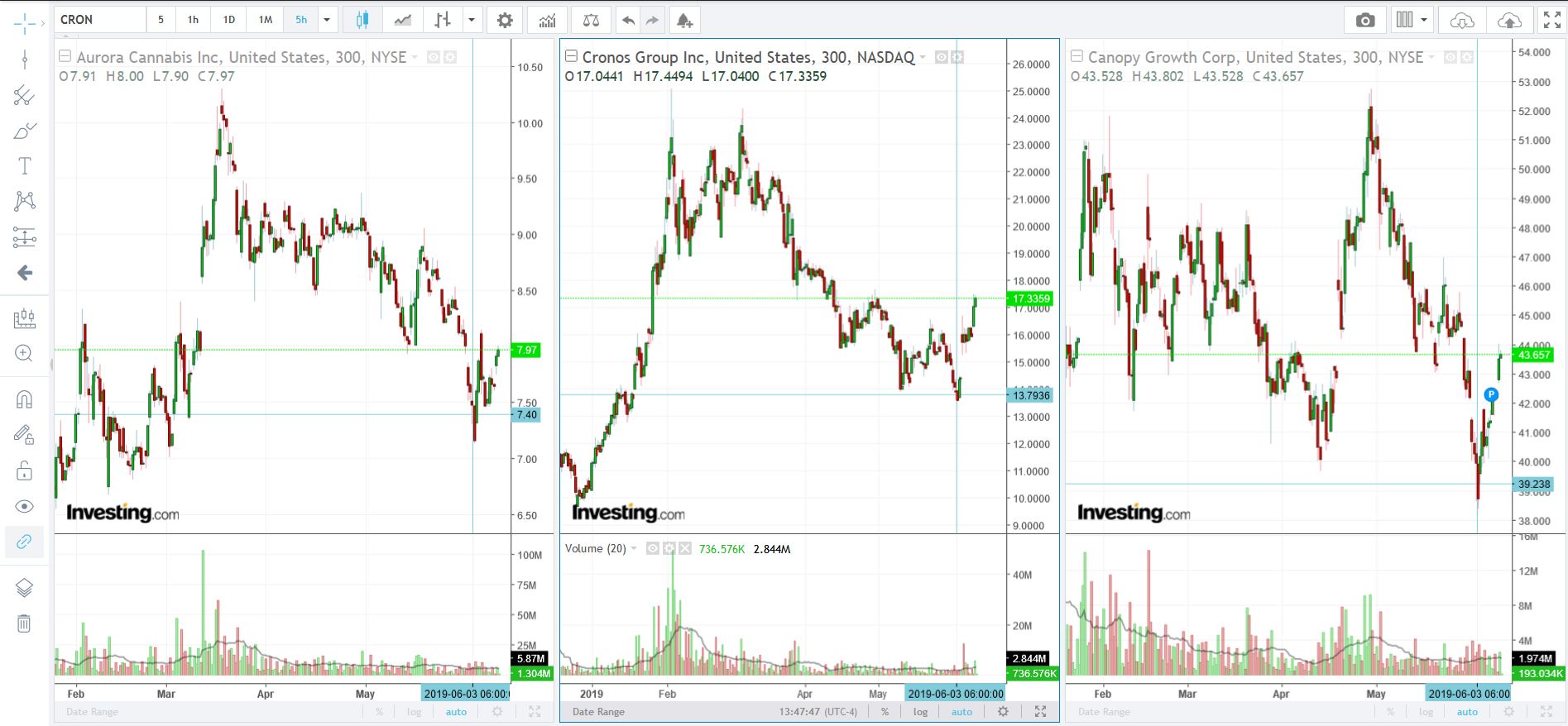
Task: Select the vertical line drawing tool
Action: 25,60
